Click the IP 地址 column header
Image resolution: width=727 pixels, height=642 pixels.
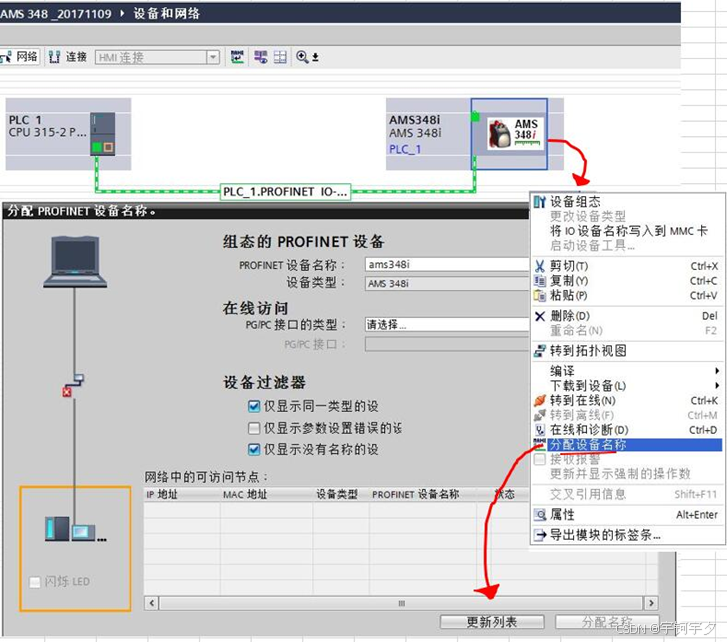pyautogui.click(x=182, y=495)
